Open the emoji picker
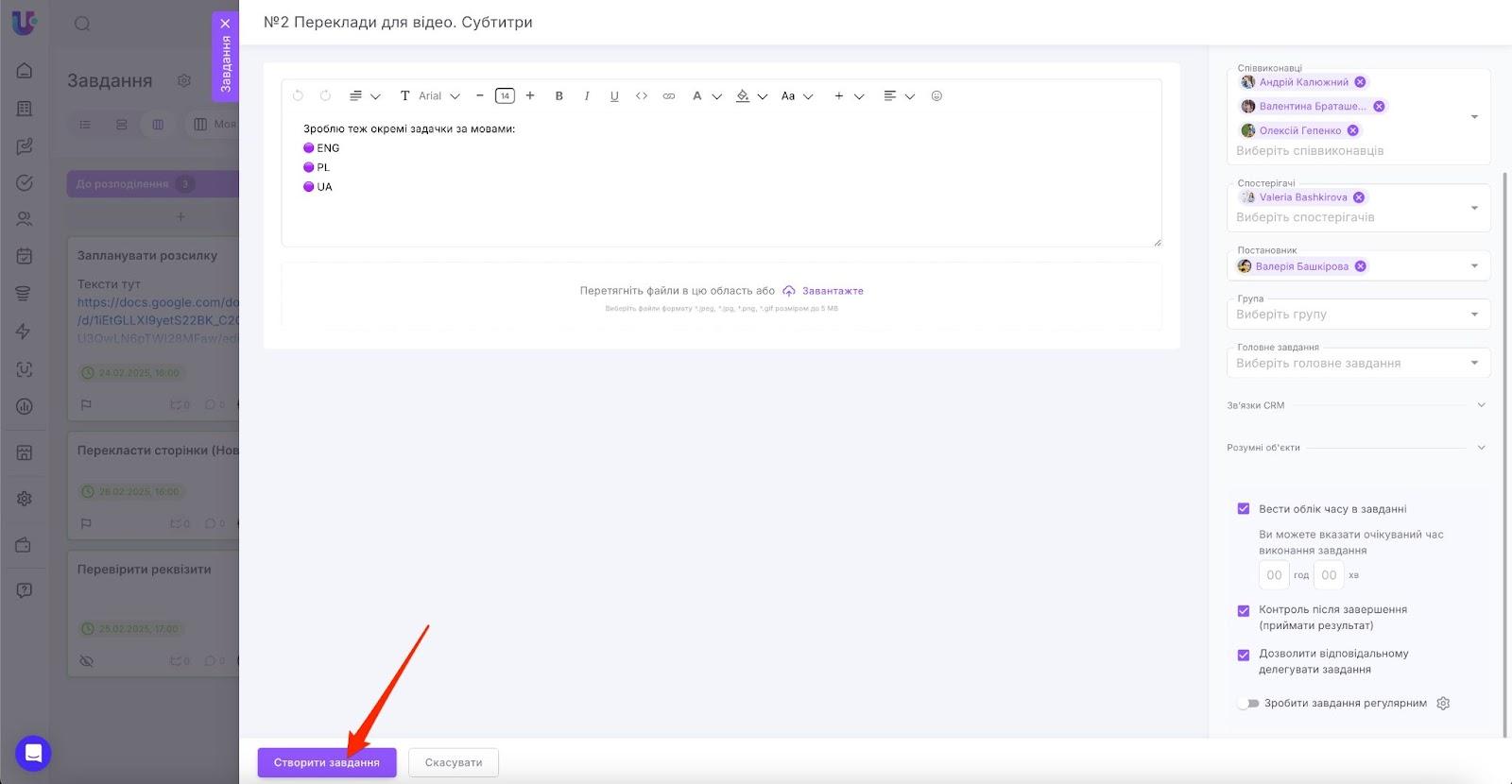Viewport: 1512px width, 784px height. pos(936,95)
